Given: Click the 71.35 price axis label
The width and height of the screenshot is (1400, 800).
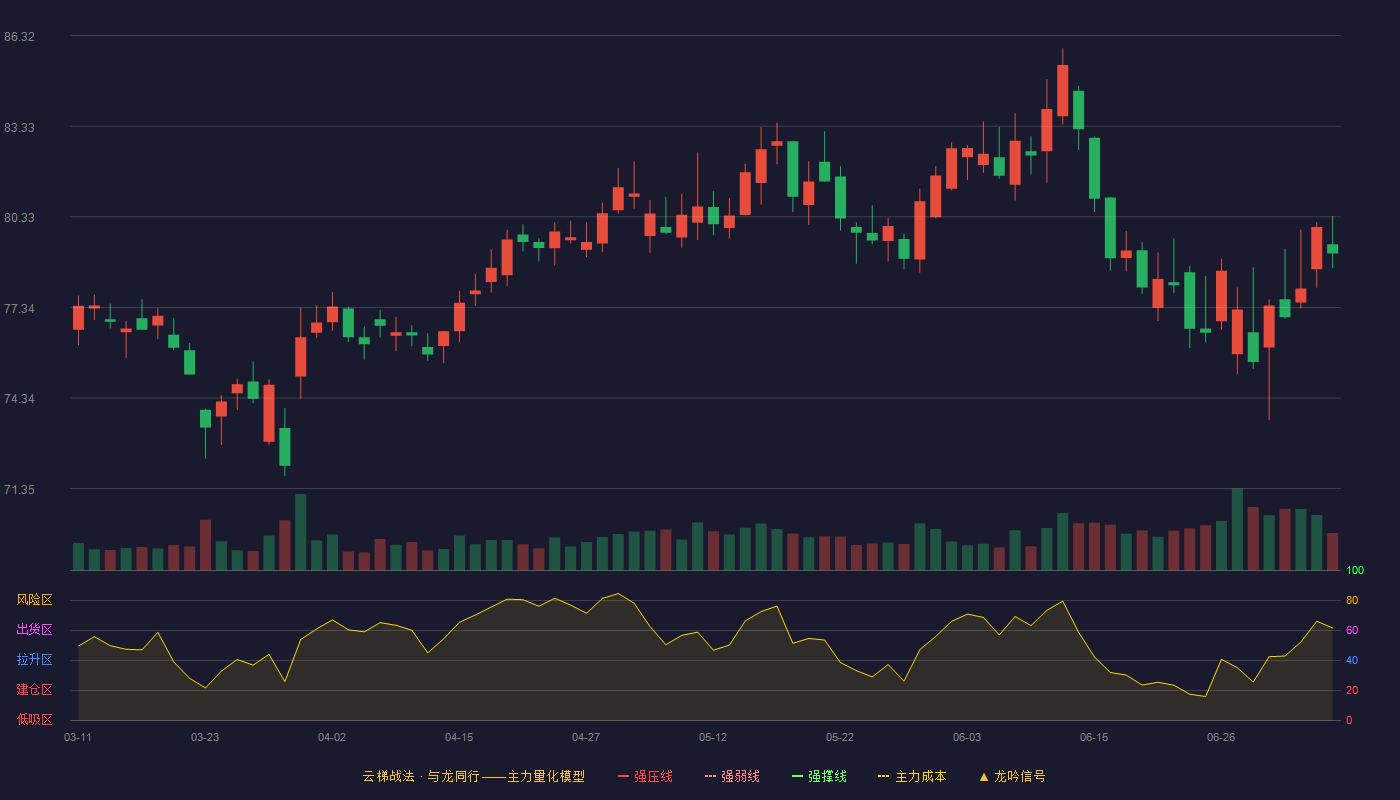Looking at the screenshot, I should 19,490.
